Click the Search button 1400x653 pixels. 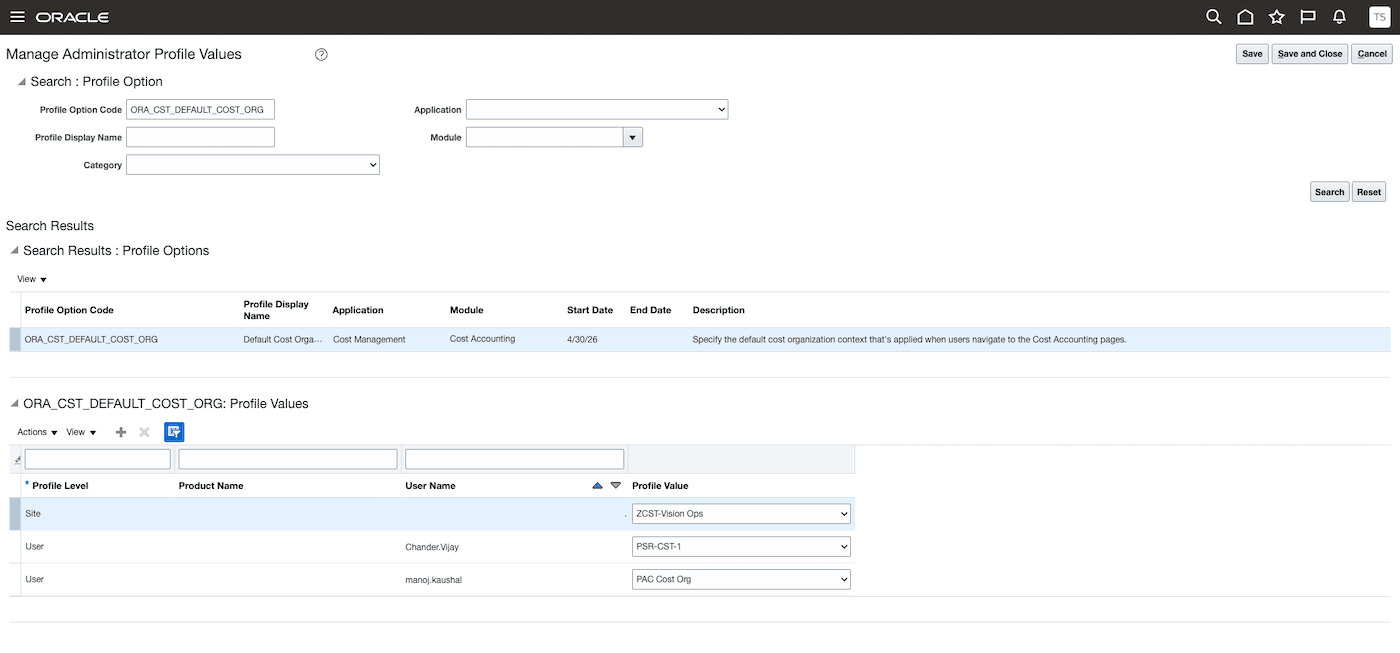point(1329,192)
